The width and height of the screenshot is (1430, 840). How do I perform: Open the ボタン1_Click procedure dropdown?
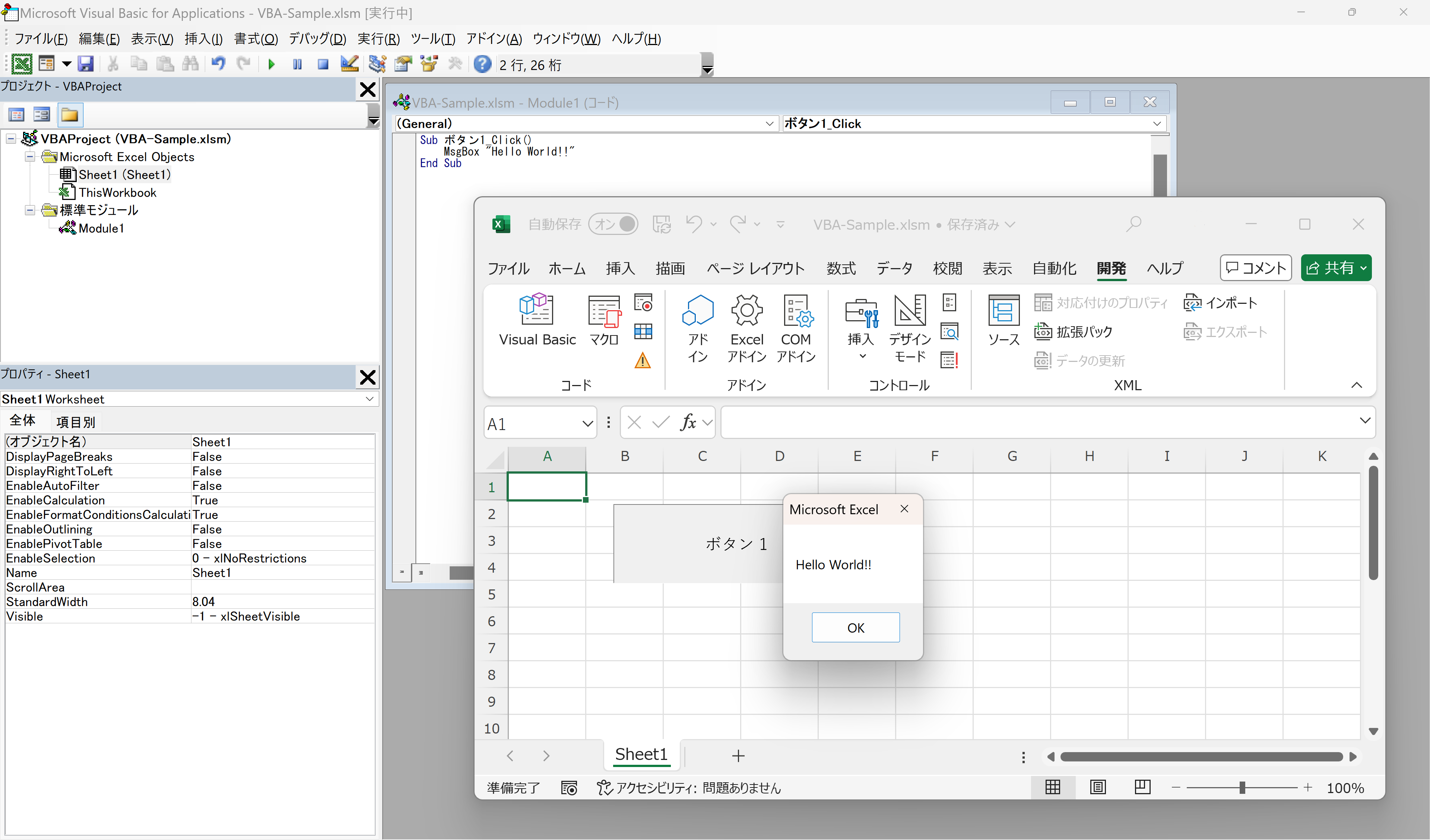pos(1157,124)
